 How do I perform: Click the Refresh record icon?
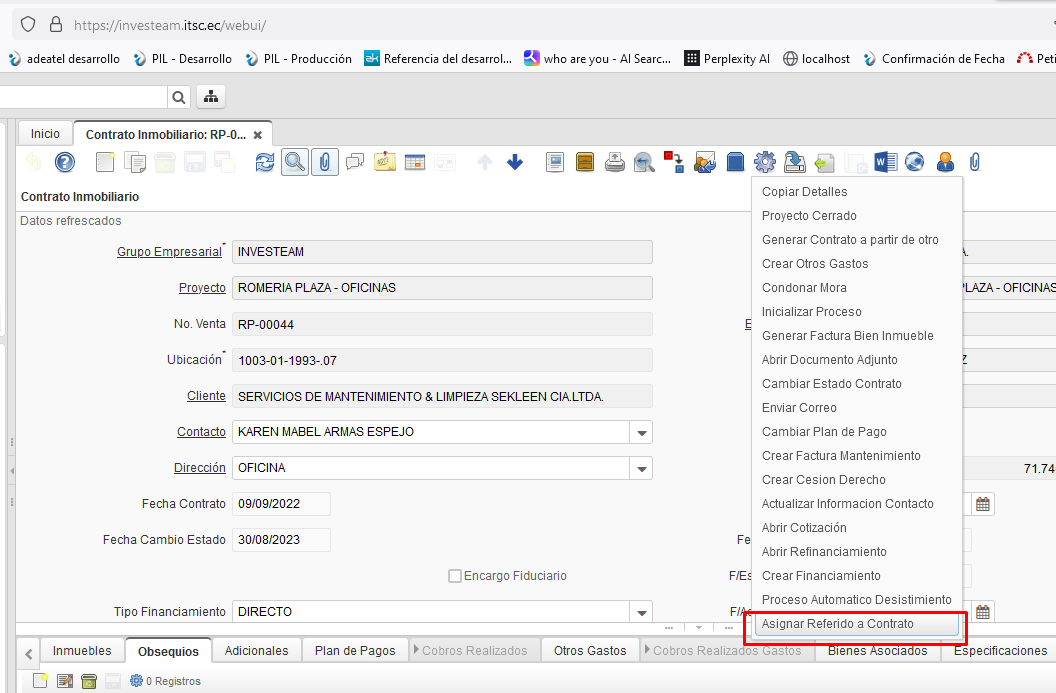[x=264, y=162]
